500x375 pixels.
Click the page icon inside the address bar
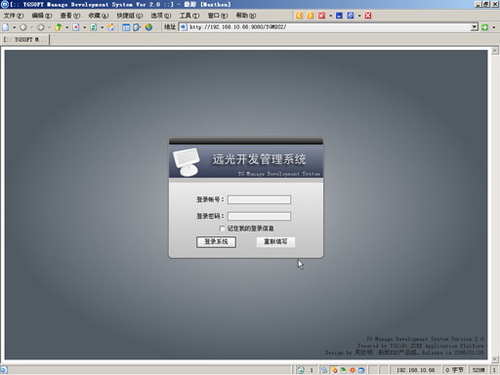184,27
